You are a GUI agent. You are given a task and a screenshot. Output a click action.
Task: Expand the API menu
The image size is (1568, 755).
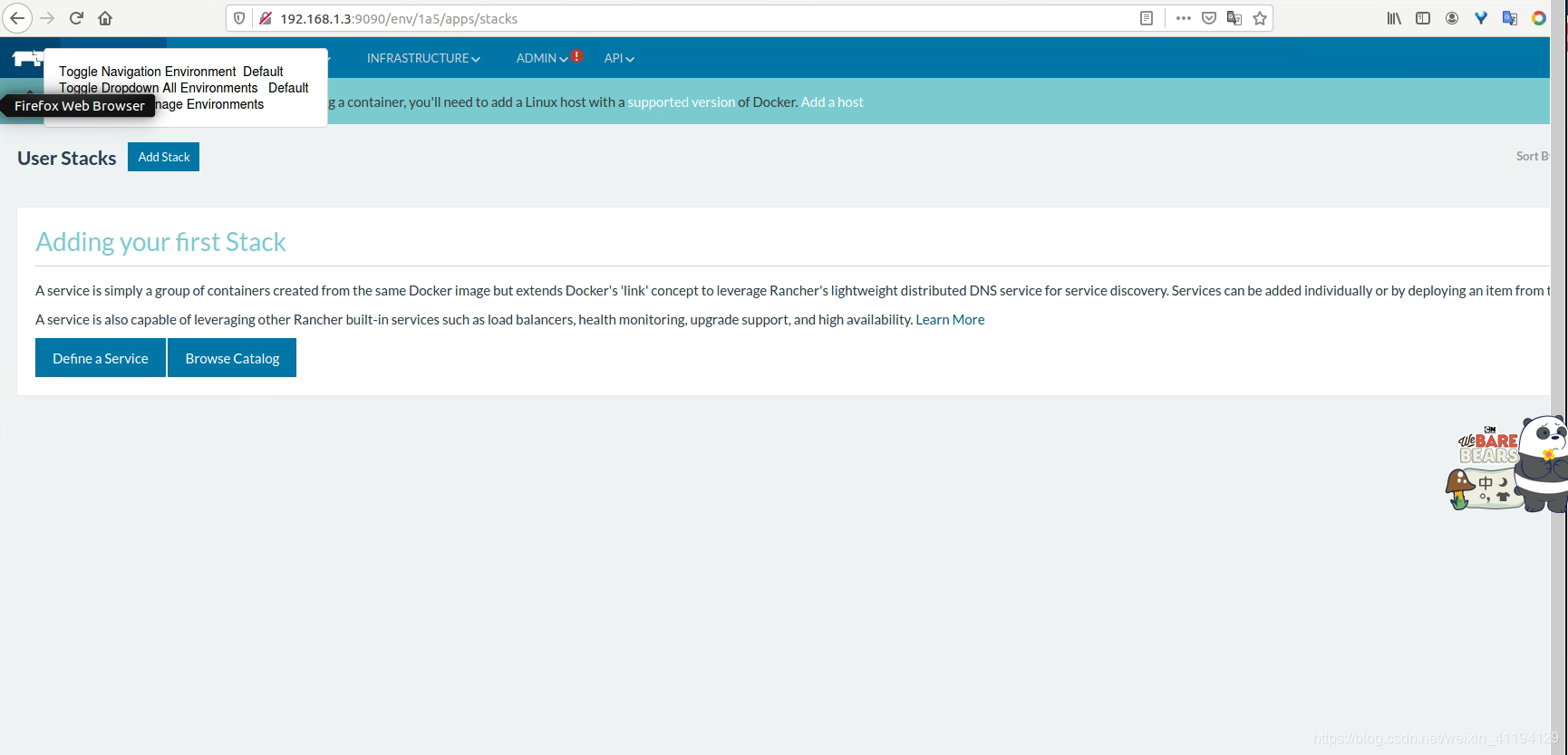(x=619, y=58)
